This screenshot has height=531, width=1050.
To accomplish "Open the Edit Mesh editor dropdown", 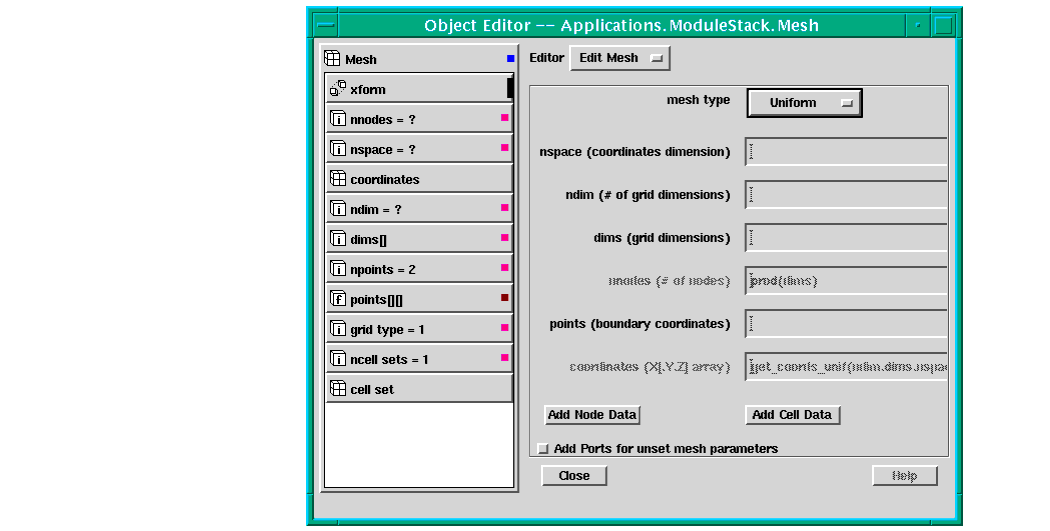I will coord(620,58).
